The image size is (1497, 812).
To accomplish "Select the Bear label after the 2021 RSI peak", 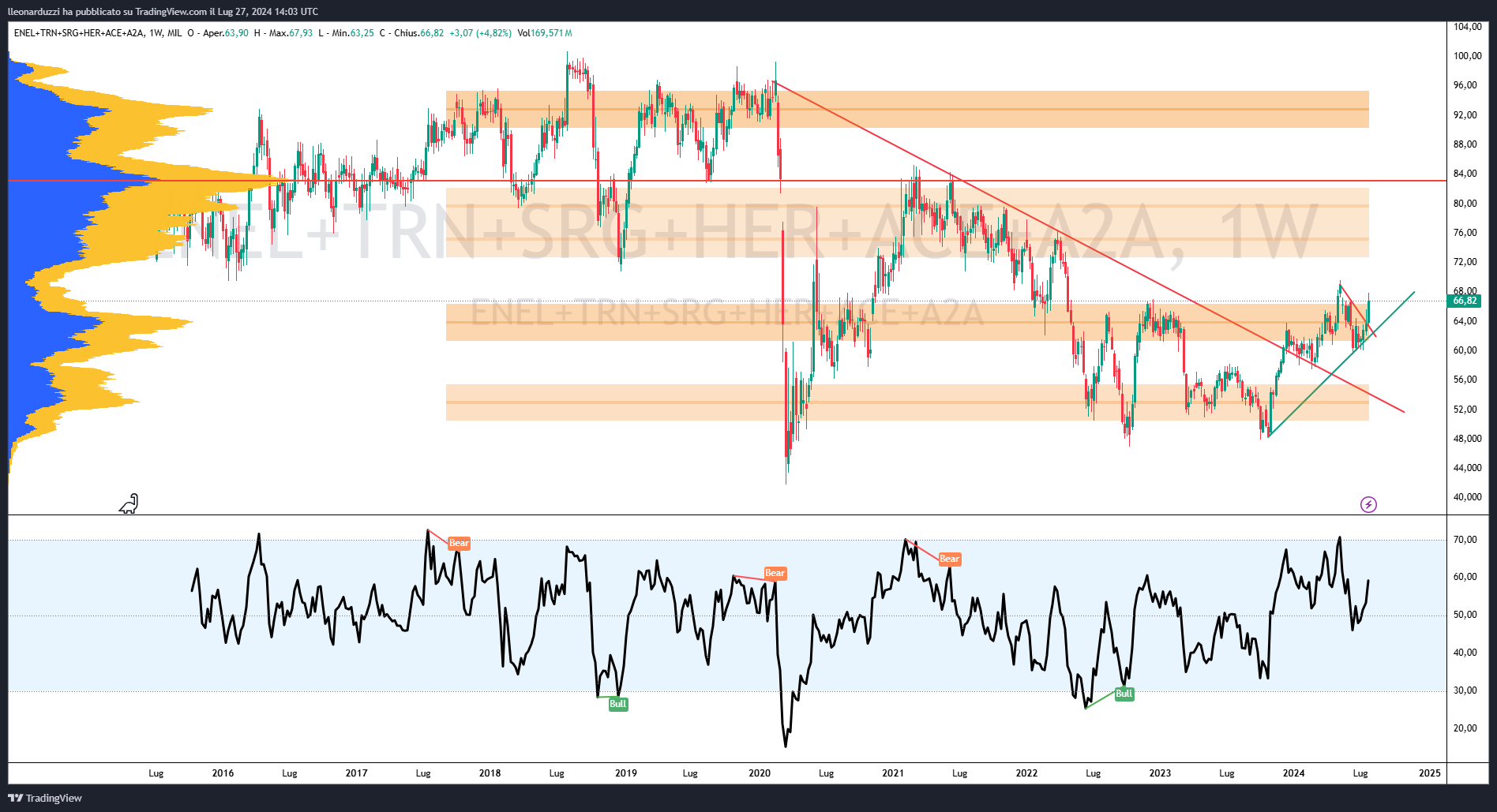I will tap(949, 559).
